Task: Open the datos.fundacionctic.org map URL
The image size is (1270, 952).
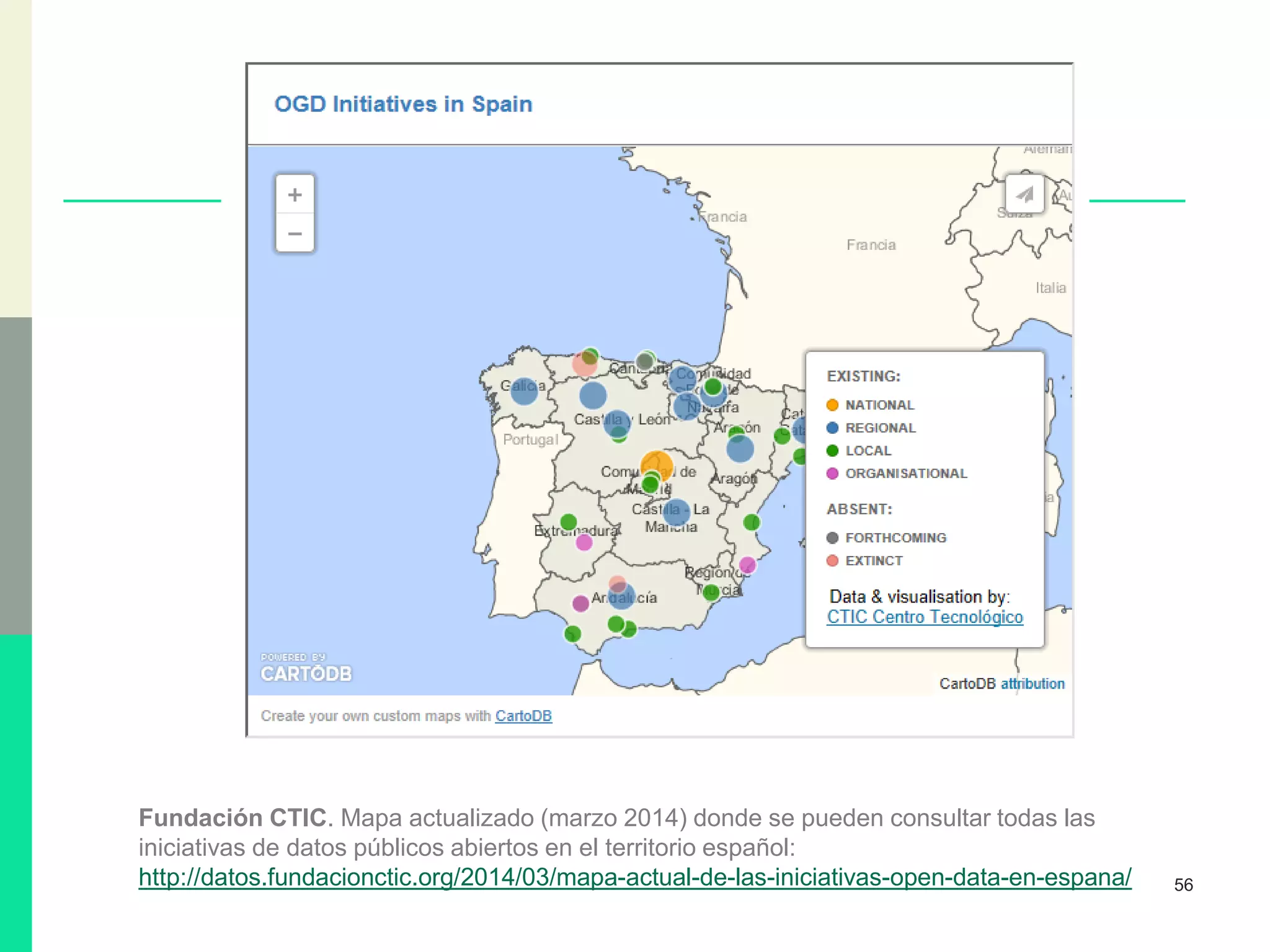Action: (635, 878)
